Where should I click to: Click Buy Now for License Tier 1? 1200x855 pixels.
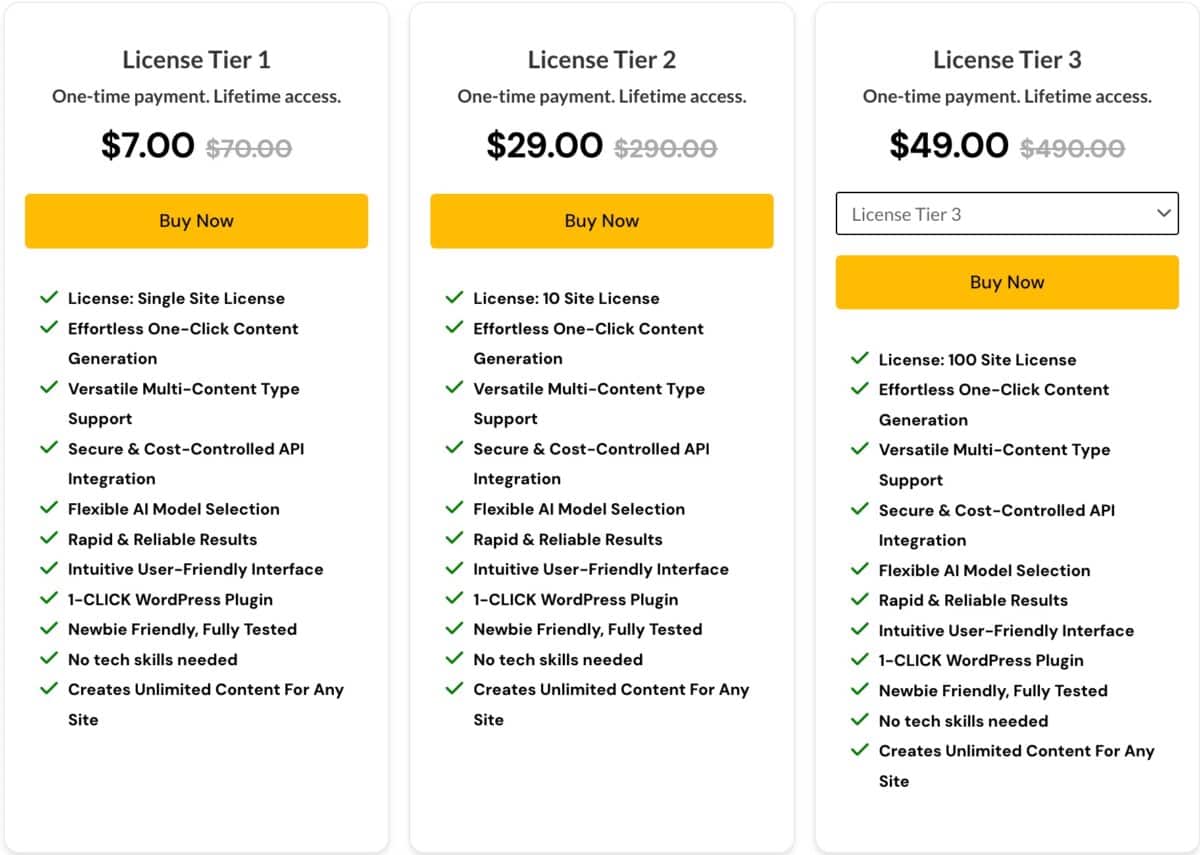[196, 221]
